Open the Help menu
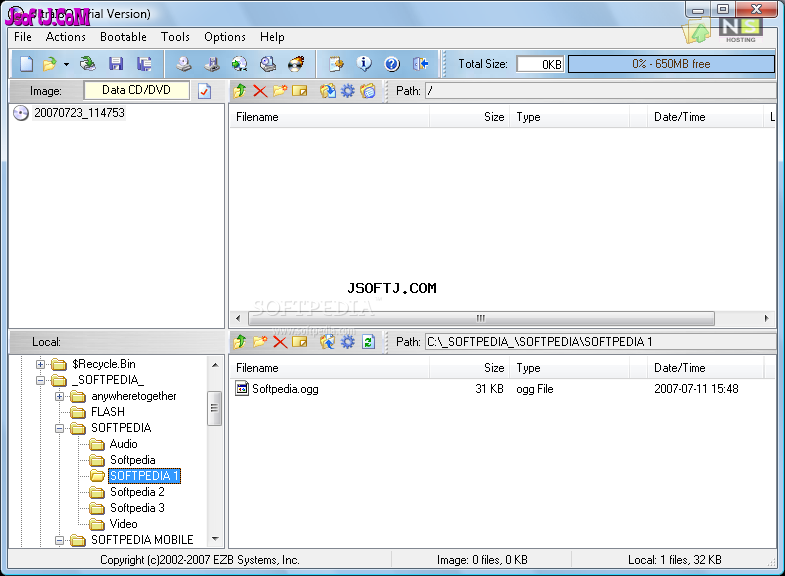This screenshot has width=785, height=576. coord(272,37)
